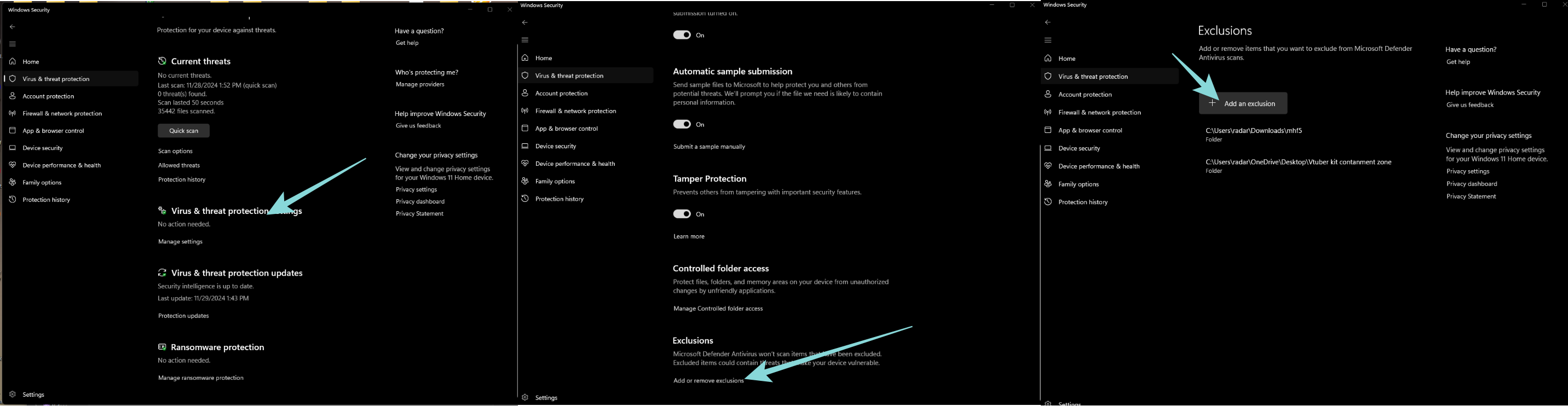Turn off Tamper Protection toggle
Image resolution: width=1568 pixels, height=406 pixels.
coord(682,213)
